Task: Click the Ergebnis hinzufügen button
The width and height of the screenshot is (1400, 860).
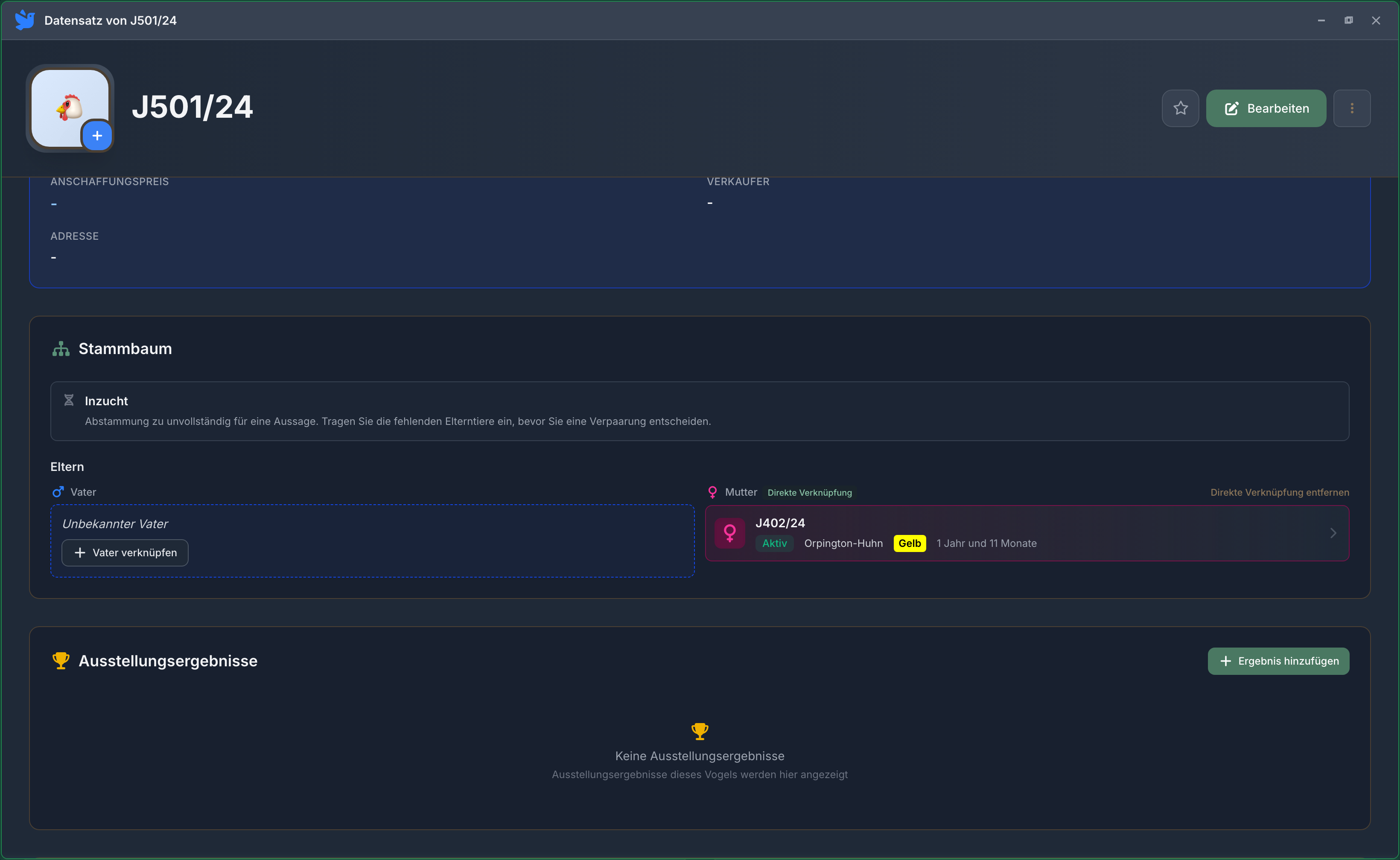Action: 1278,661
